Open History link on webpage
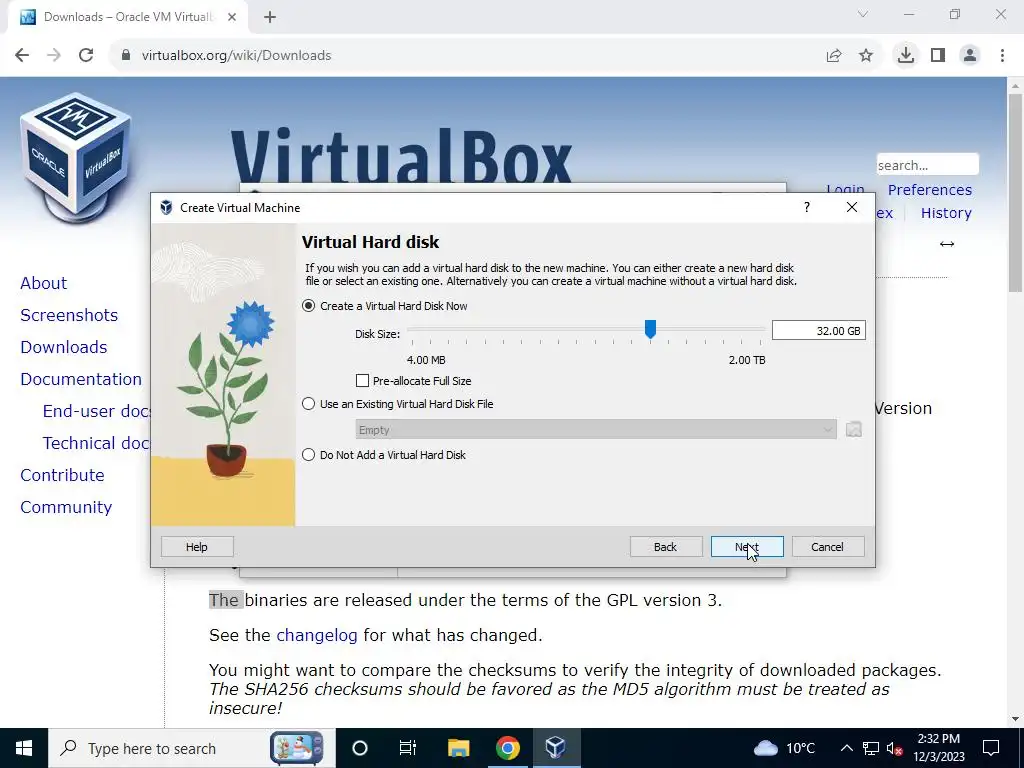 (946, 213)
